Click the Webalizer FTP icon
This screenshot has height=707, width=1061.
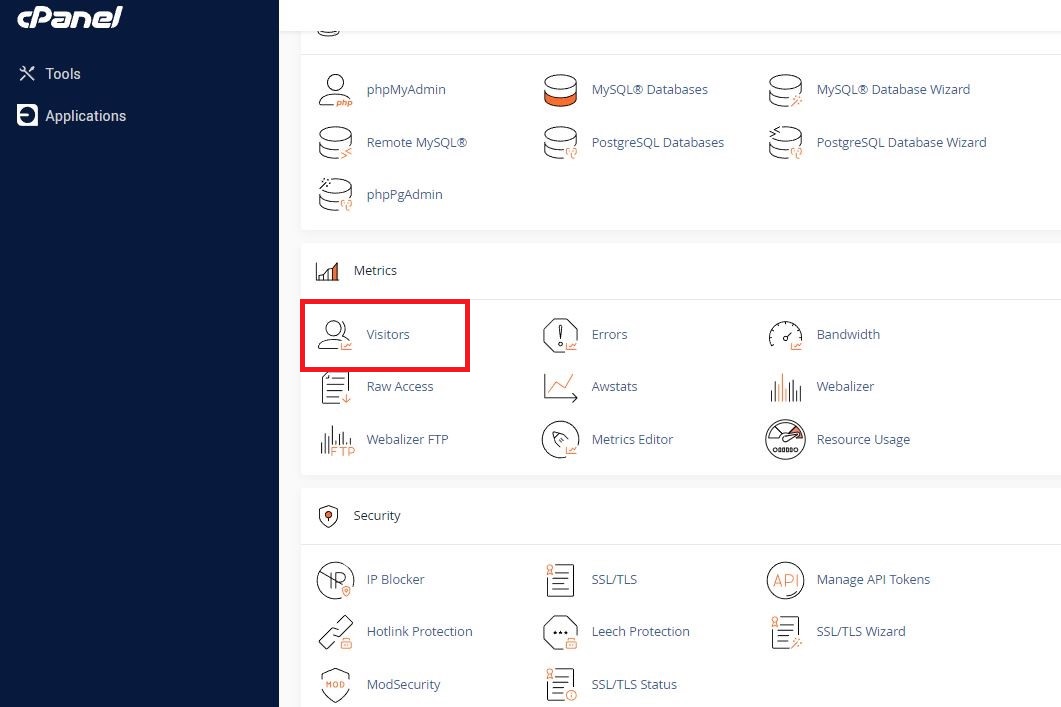(x=336, y=440)
